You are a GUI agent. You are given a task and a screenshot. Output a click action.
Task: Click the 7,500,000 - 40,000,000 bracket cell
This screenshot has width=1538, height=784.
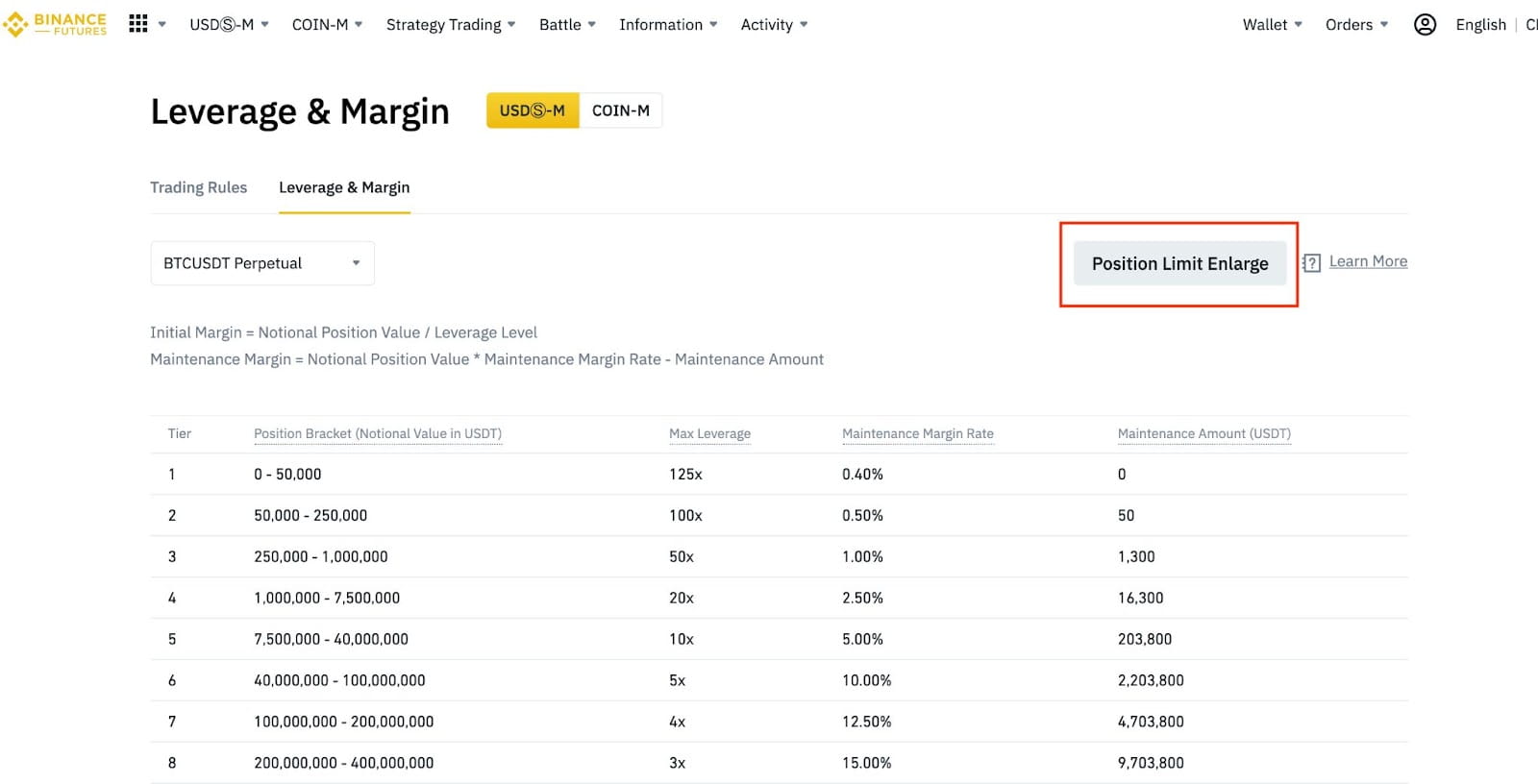click(331, 640)
